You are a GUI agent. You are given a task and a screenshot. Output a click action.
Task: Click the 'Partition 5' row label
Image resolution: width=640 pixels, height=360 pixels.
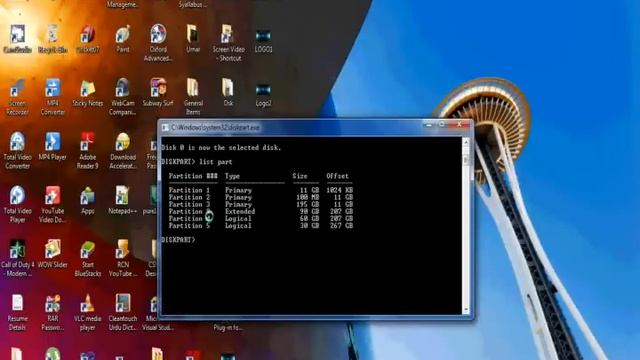tap(189, 225)
